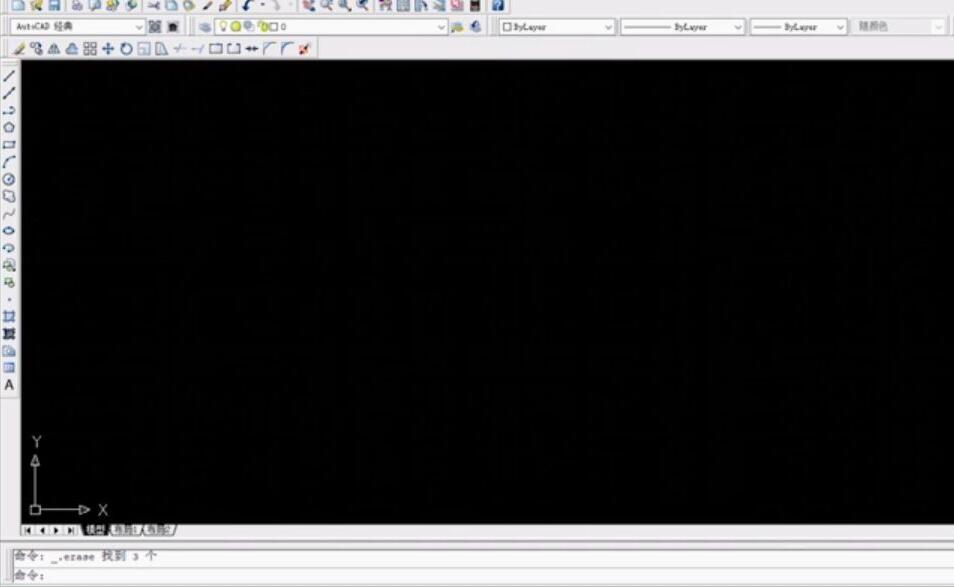Select the Move tool
Screen dimensions: 954x587
(x=108, y=49)
